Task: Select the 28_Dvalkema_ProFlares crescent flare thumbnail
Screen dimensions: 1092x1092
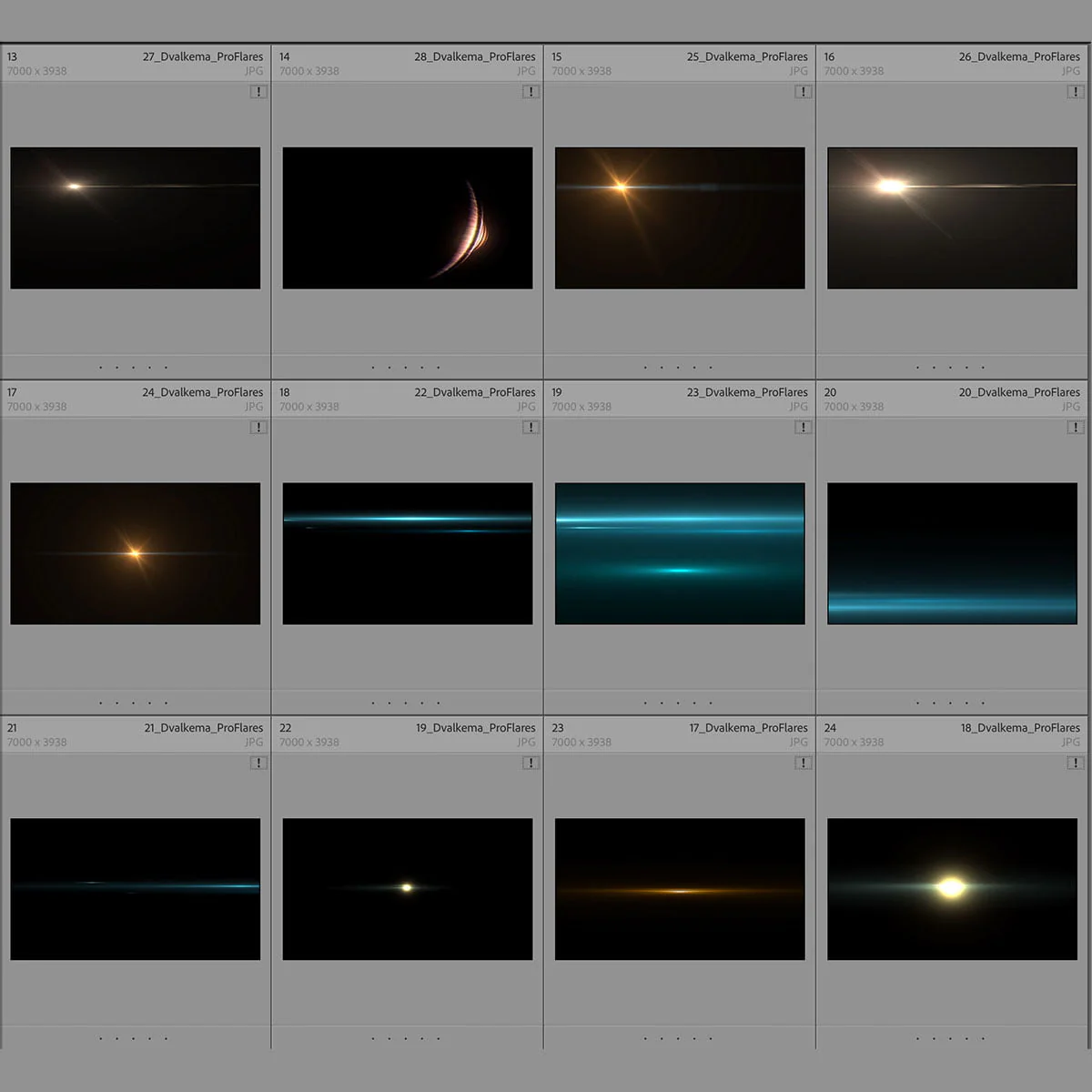Action: pos(408,218)
